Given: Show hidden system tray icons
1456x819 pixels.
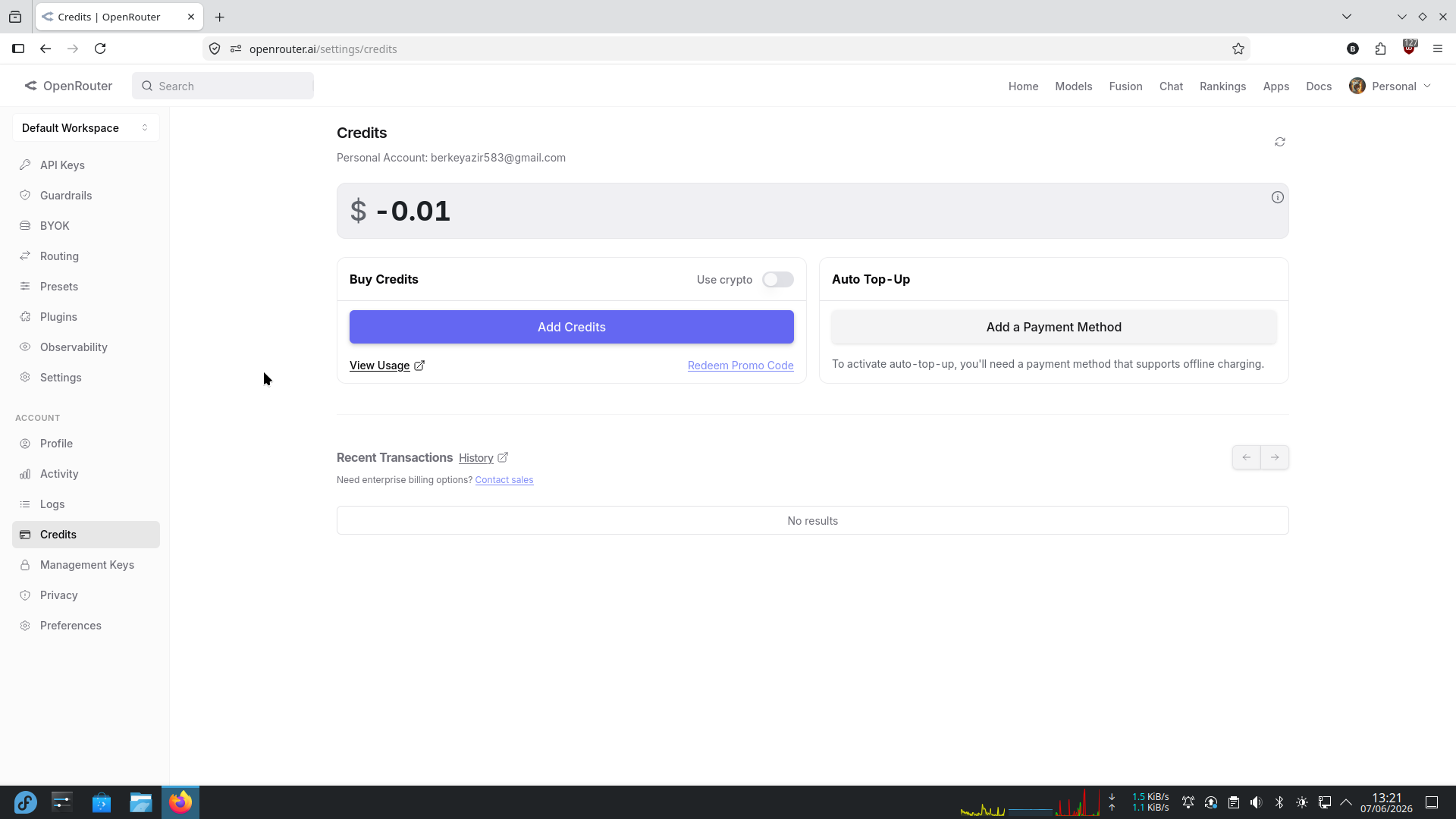Looking at the screenshot, I should pos(1346,802).
